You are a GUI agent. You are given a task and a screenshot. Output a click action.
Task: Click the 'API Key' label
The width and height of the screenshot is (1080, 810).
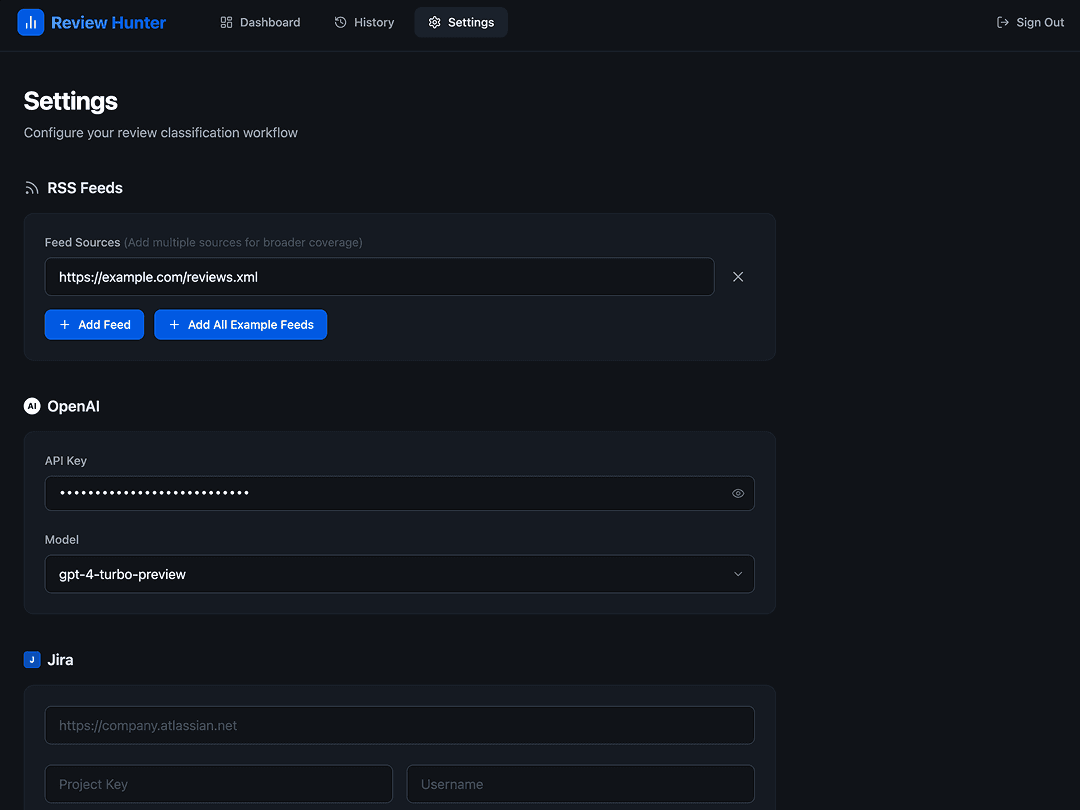pos(65,461)
